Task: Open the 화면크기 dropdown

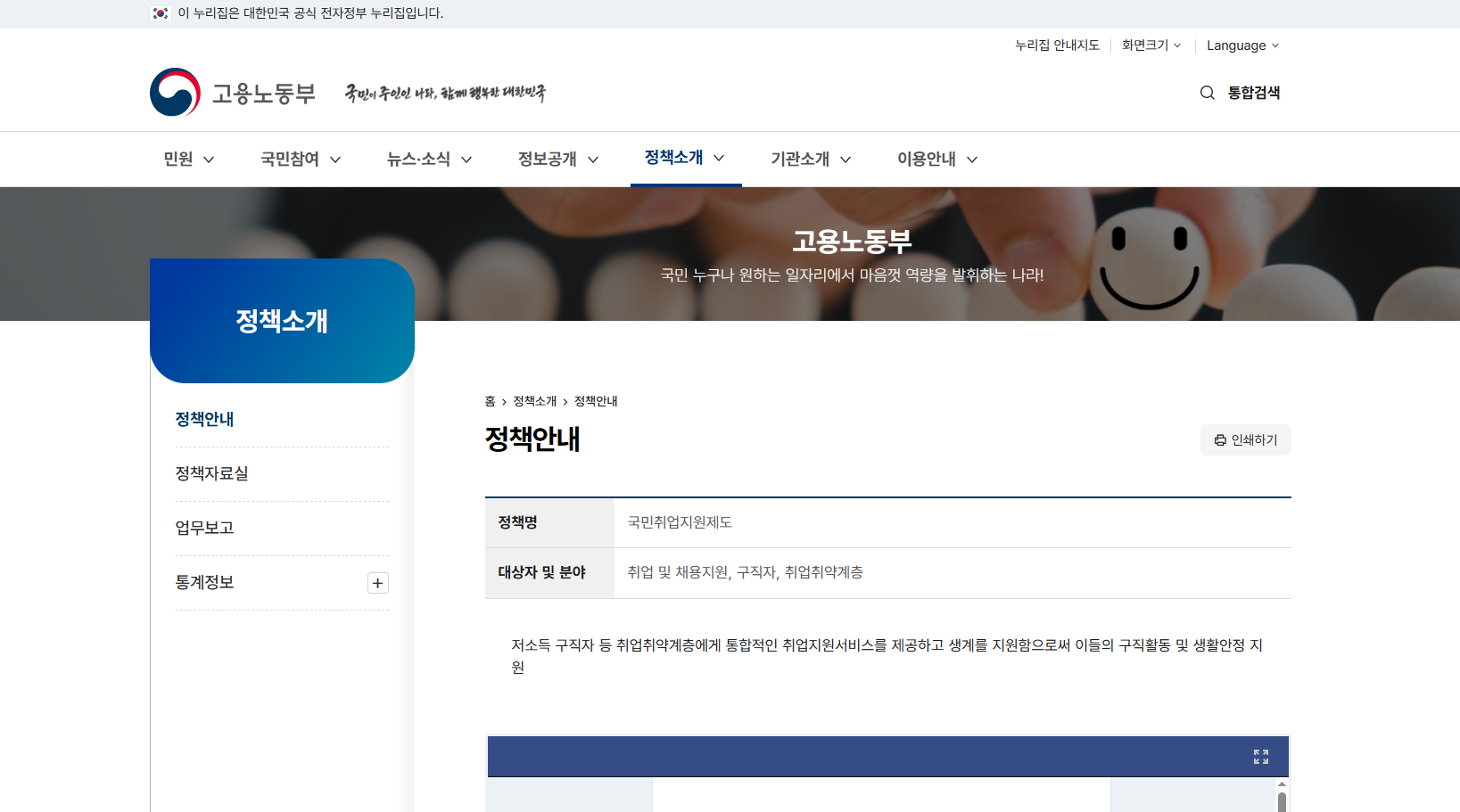Action: coord(1151,45)
